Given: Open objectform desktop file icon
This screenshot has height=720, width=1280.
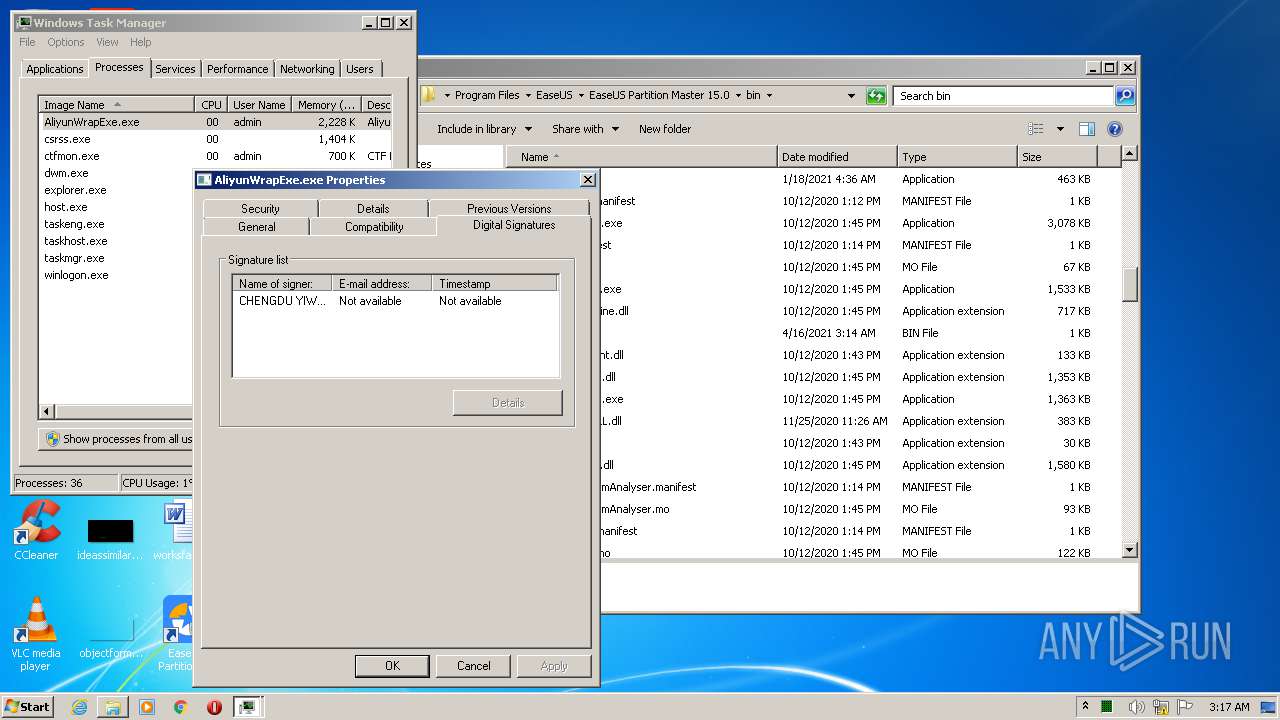Looking at the screenshot, I should (x=110, y=636).
